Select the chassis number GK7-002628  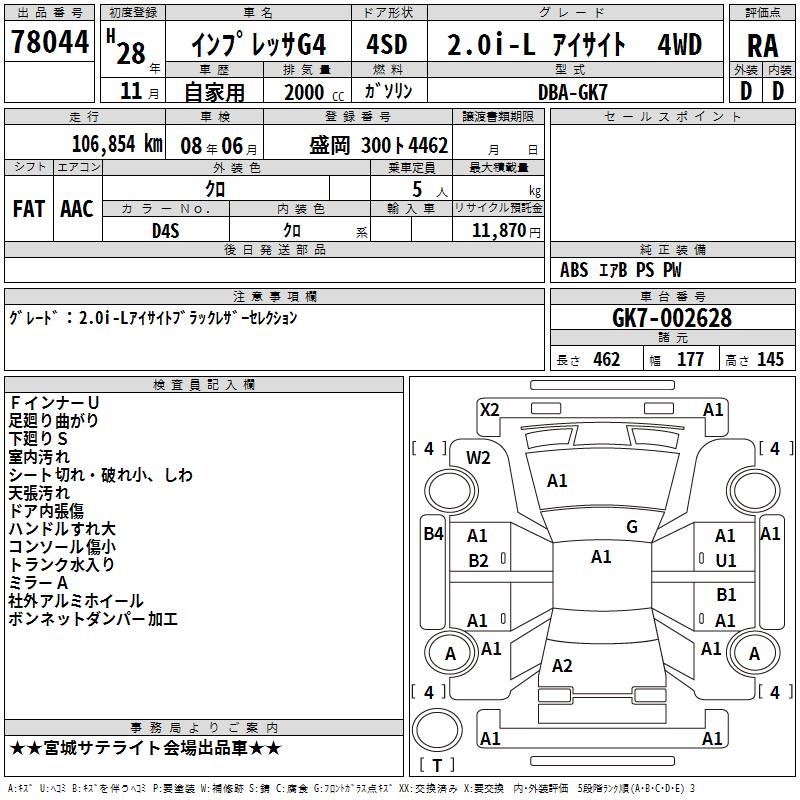point(672,318)
